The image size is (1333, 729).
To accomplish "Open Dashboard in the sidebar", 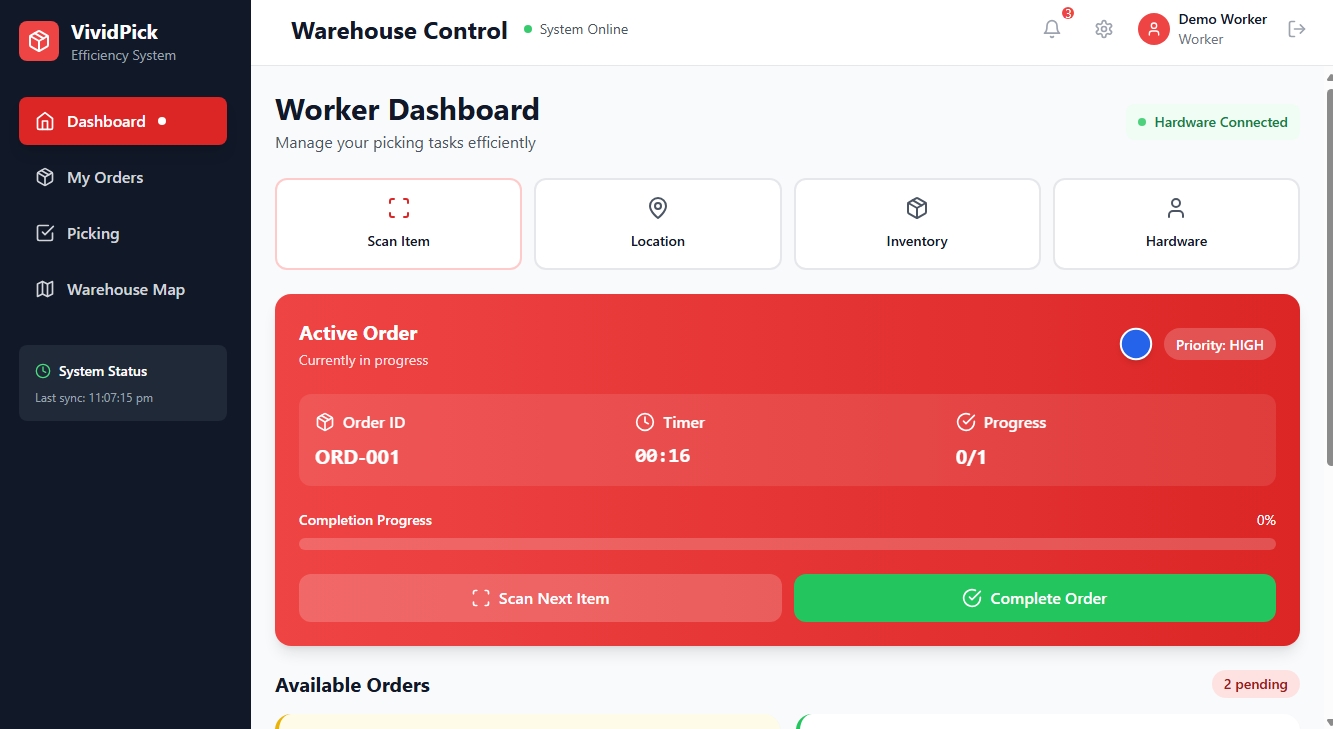I will (123, 121).
